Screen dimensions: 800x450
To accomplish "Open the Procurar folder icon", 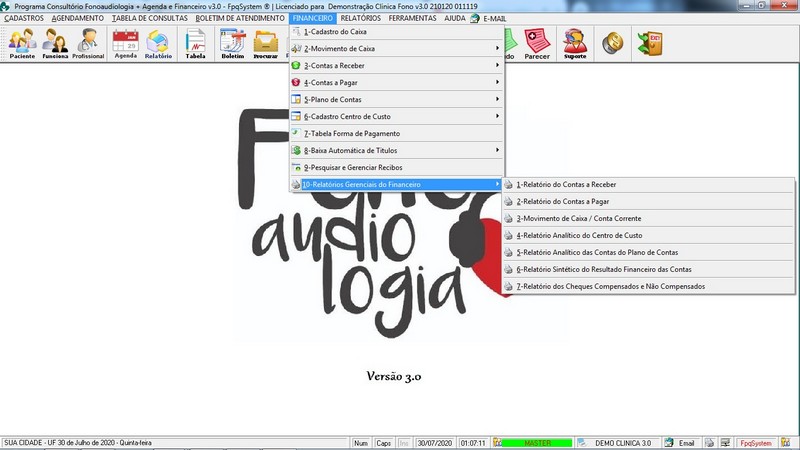I will 265,44.
